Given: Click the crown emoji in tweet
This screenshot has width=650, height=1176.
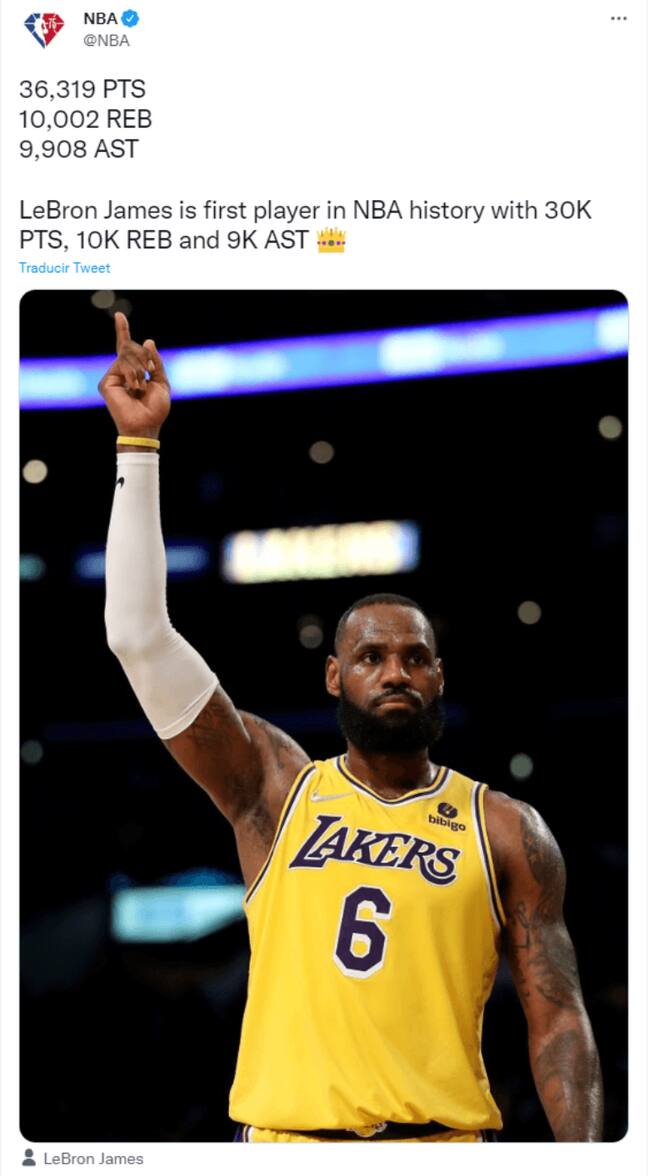Looking at the screenshot, I should 331,240.
